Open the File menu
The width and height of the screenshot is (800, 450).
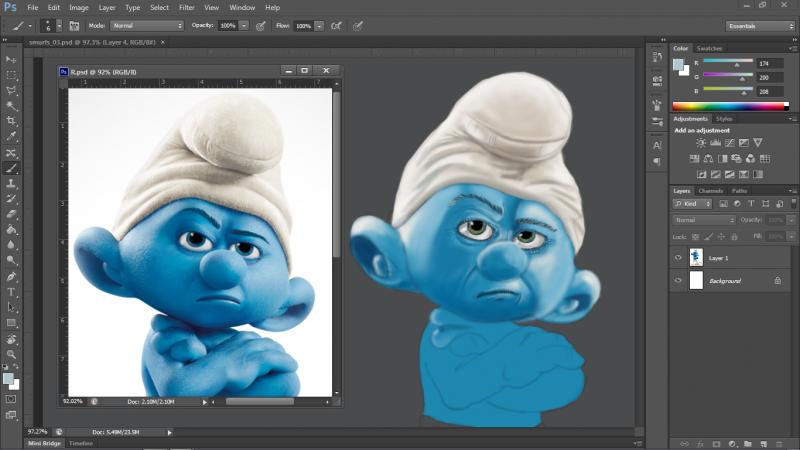pyautogui.click(x=33, y=8)
